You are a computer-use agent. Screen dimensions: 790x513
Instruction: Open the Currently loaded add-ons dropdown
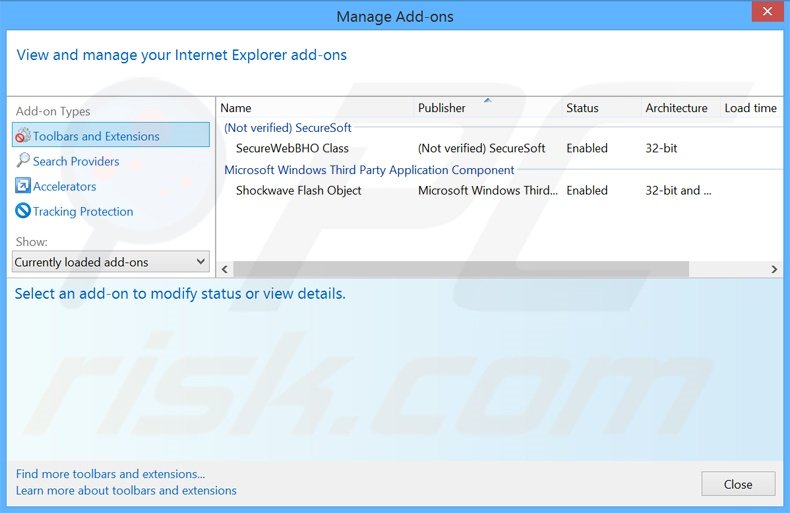pos(111,262)
